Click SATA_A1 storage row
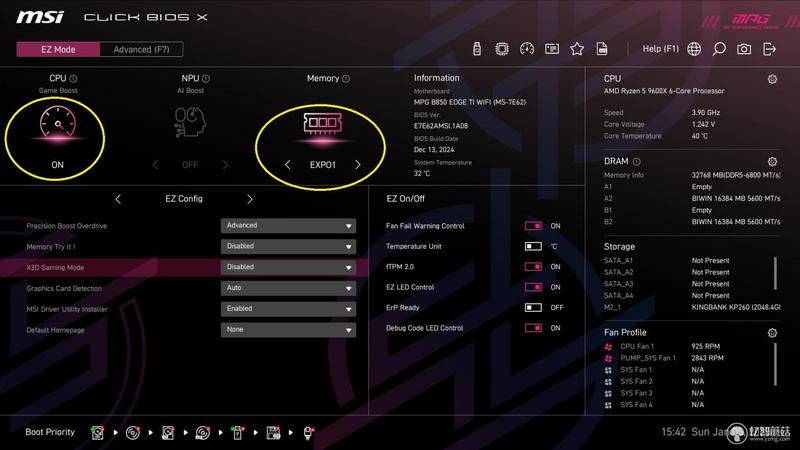 pyautogui.click(x=667, y=261)
